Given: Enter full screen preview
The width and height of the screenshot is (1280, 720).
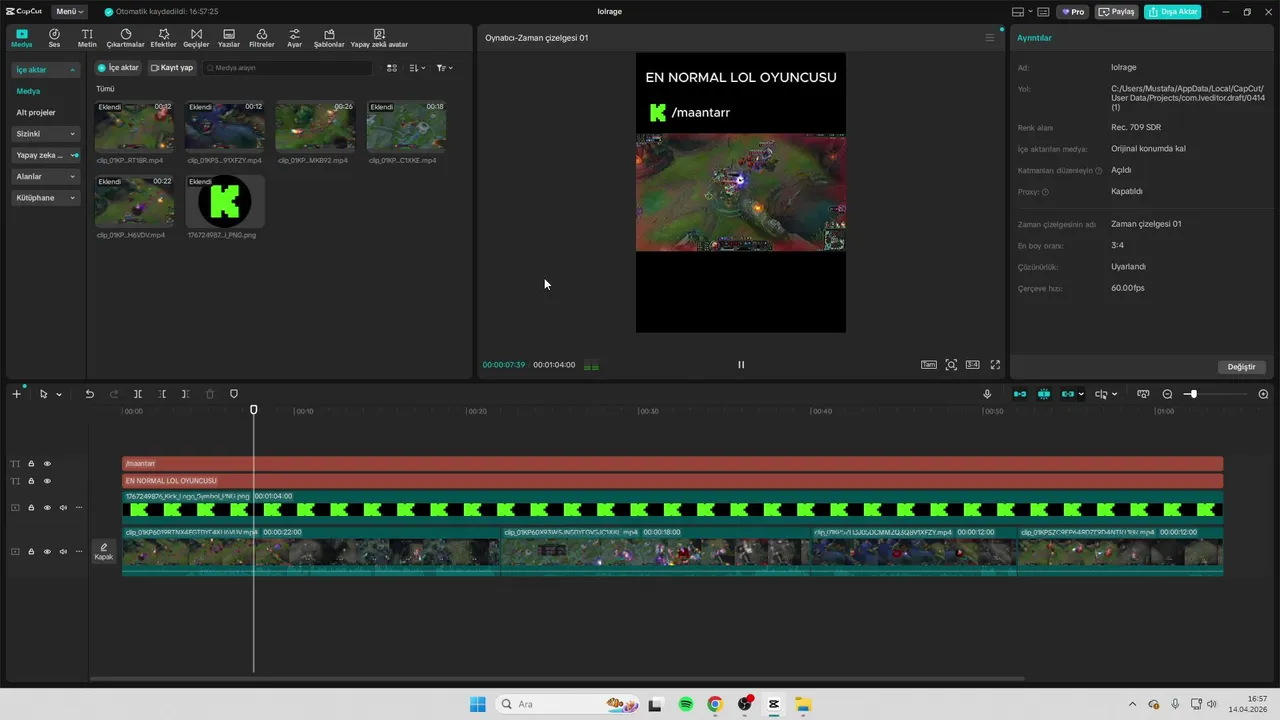Looking at the screenshot, I should pos(995,365).
